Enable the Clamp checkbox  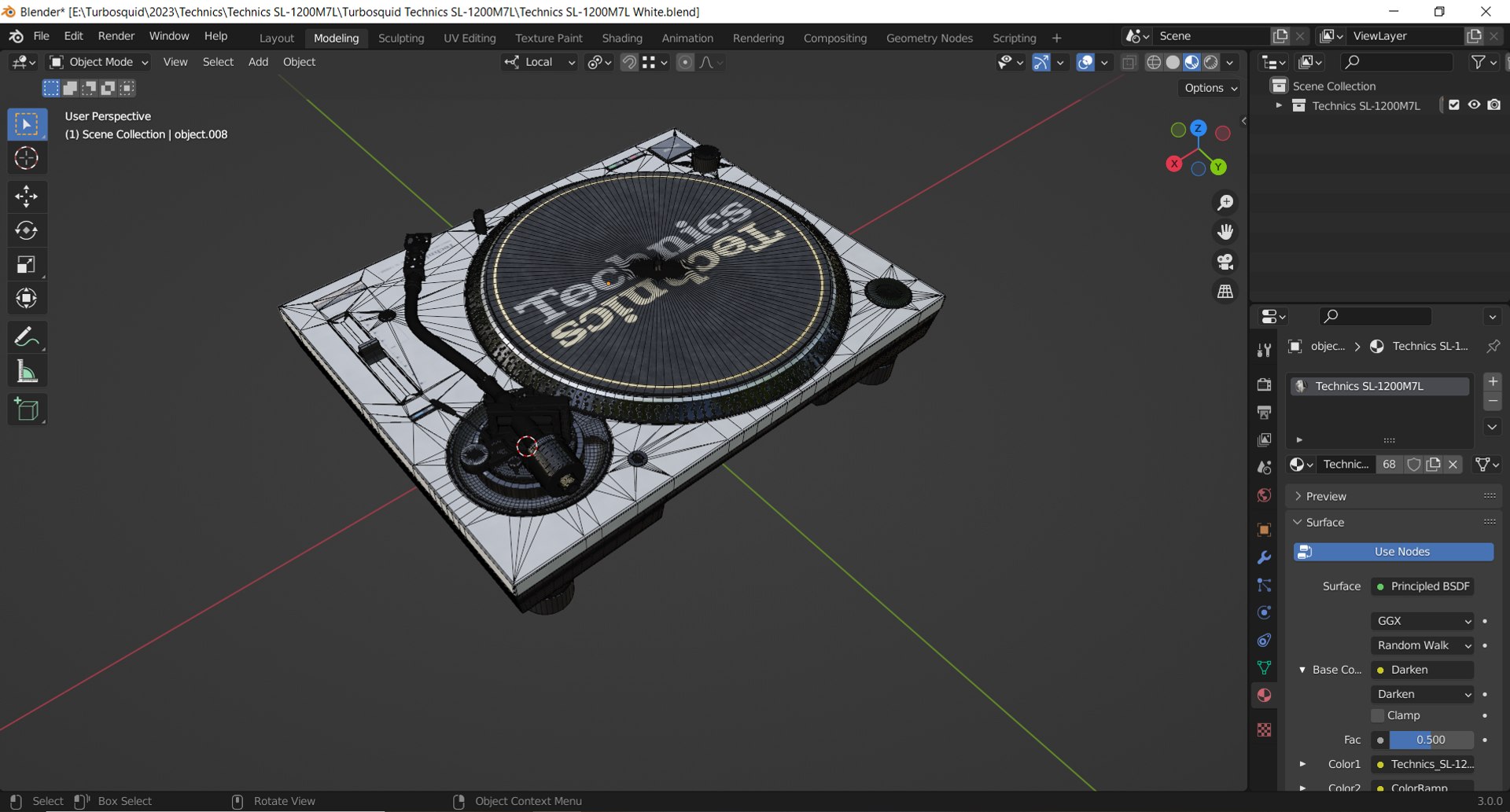point(1378,715)
